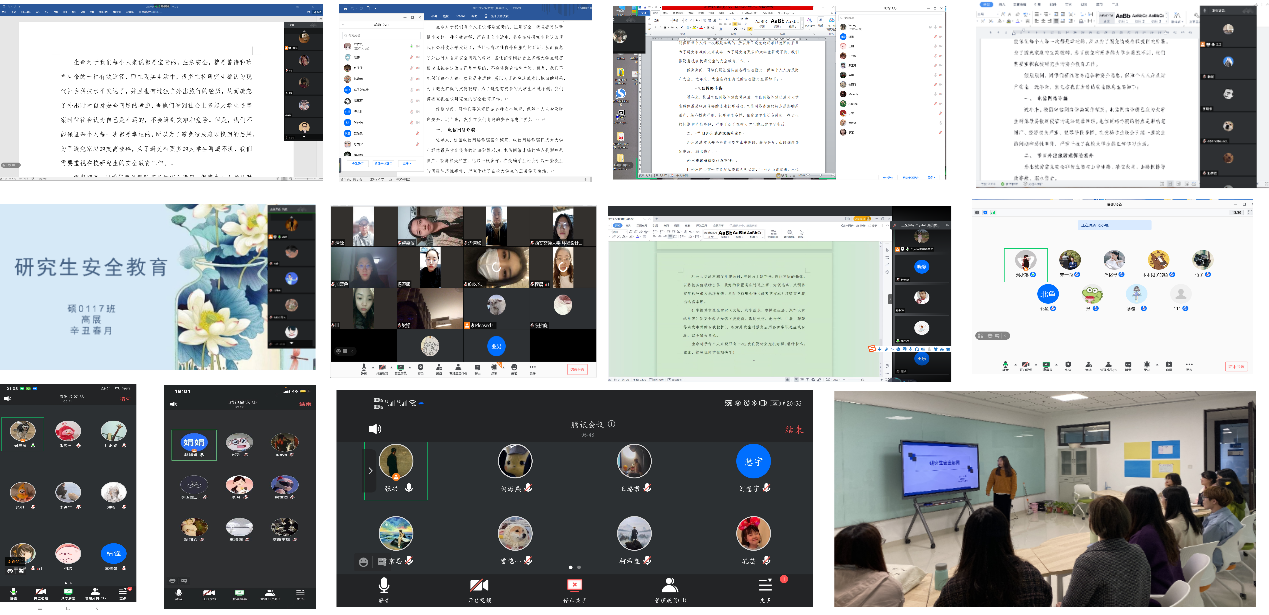This screenshot has height=615, width=1269.
Task: Click red leave button in the video grid window
Action: (577, 369)
